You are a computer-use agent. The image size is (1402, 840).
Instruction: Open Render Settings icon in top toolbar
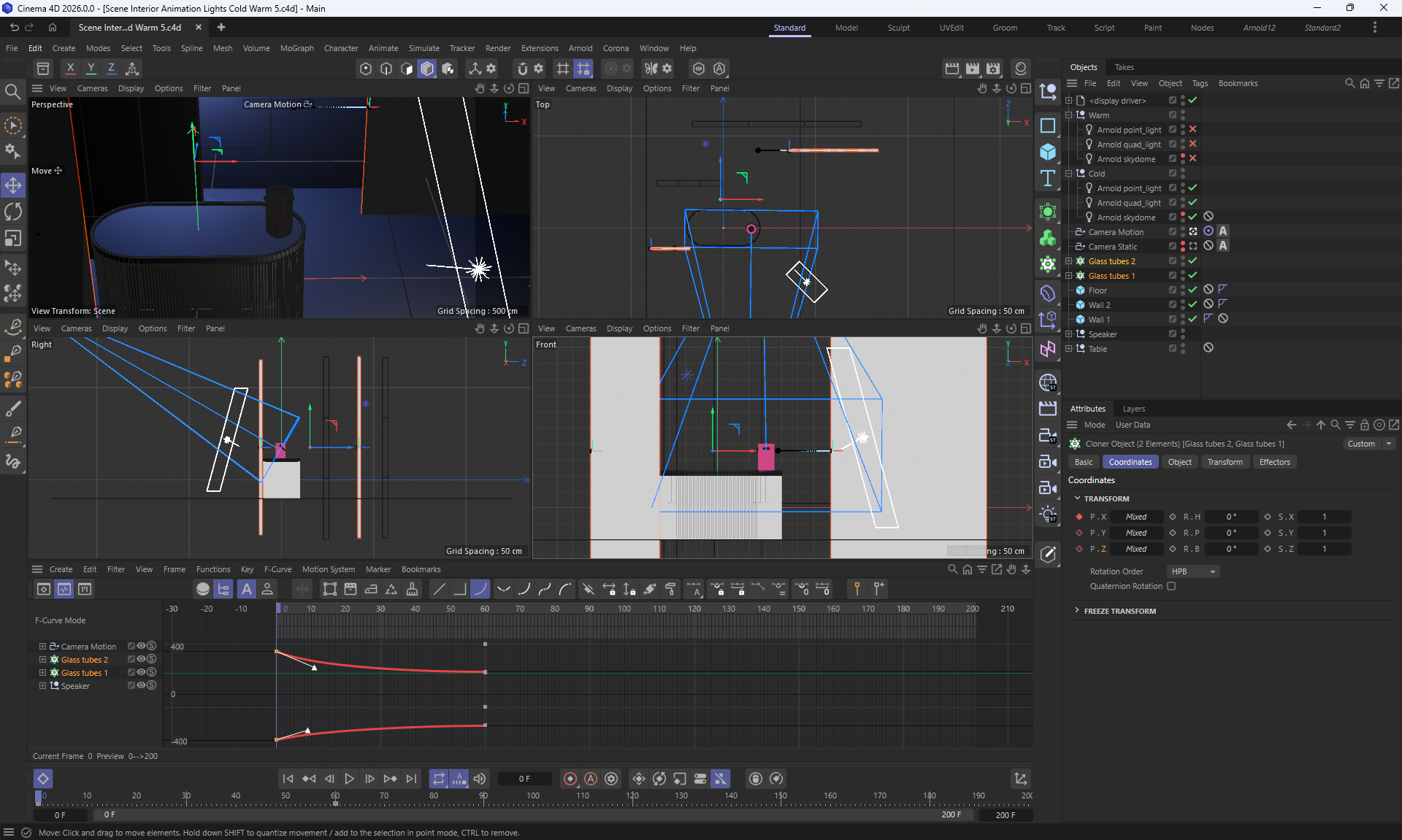point(993,69)
